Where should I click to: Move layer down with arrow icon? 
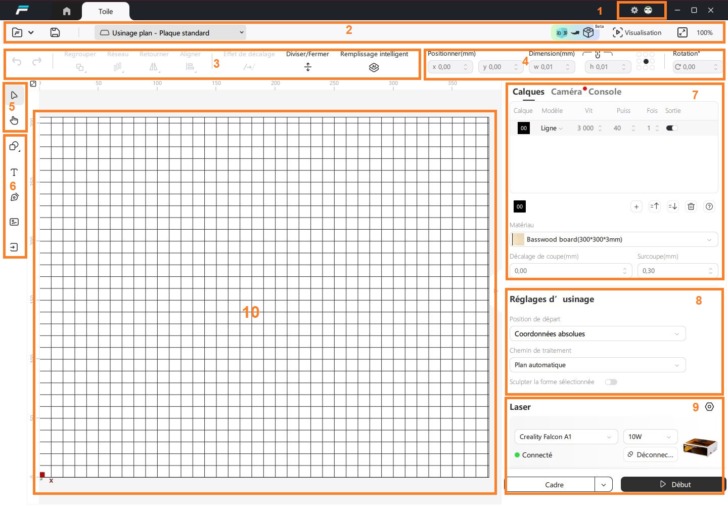click(x=673, y=207)
